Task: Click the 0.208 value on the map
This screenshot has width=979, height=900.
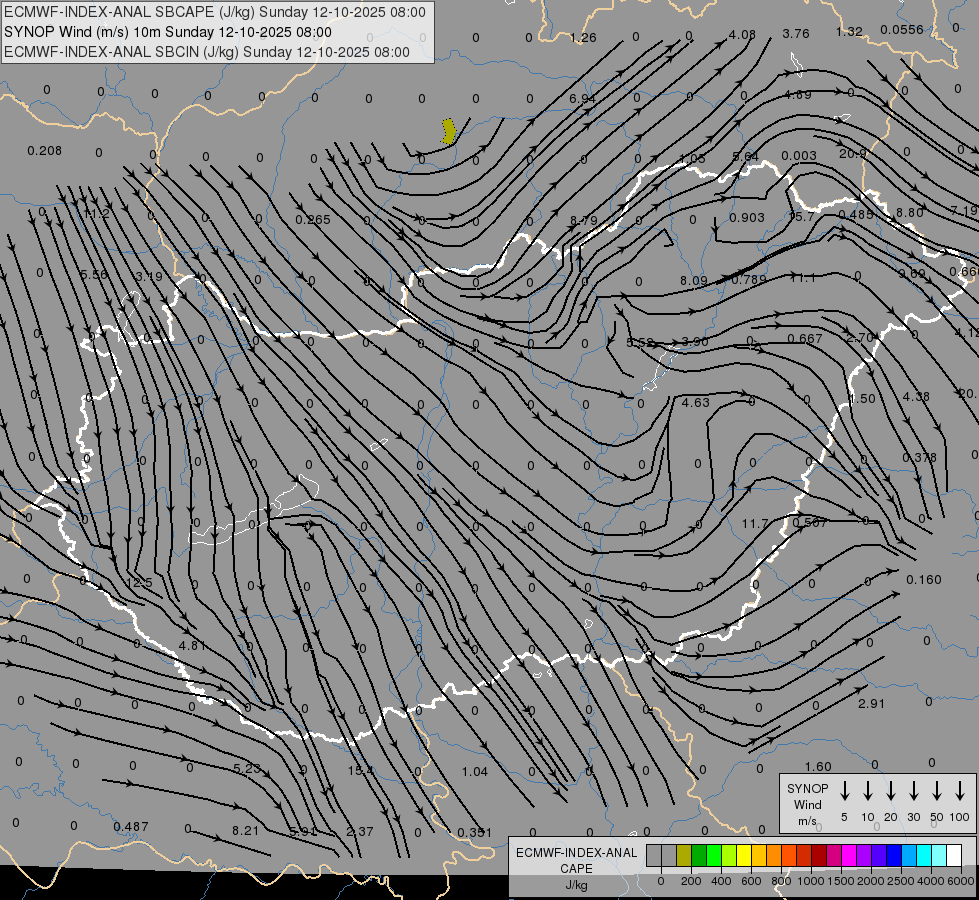Action: pyautogui.click(x=44, y=151)
